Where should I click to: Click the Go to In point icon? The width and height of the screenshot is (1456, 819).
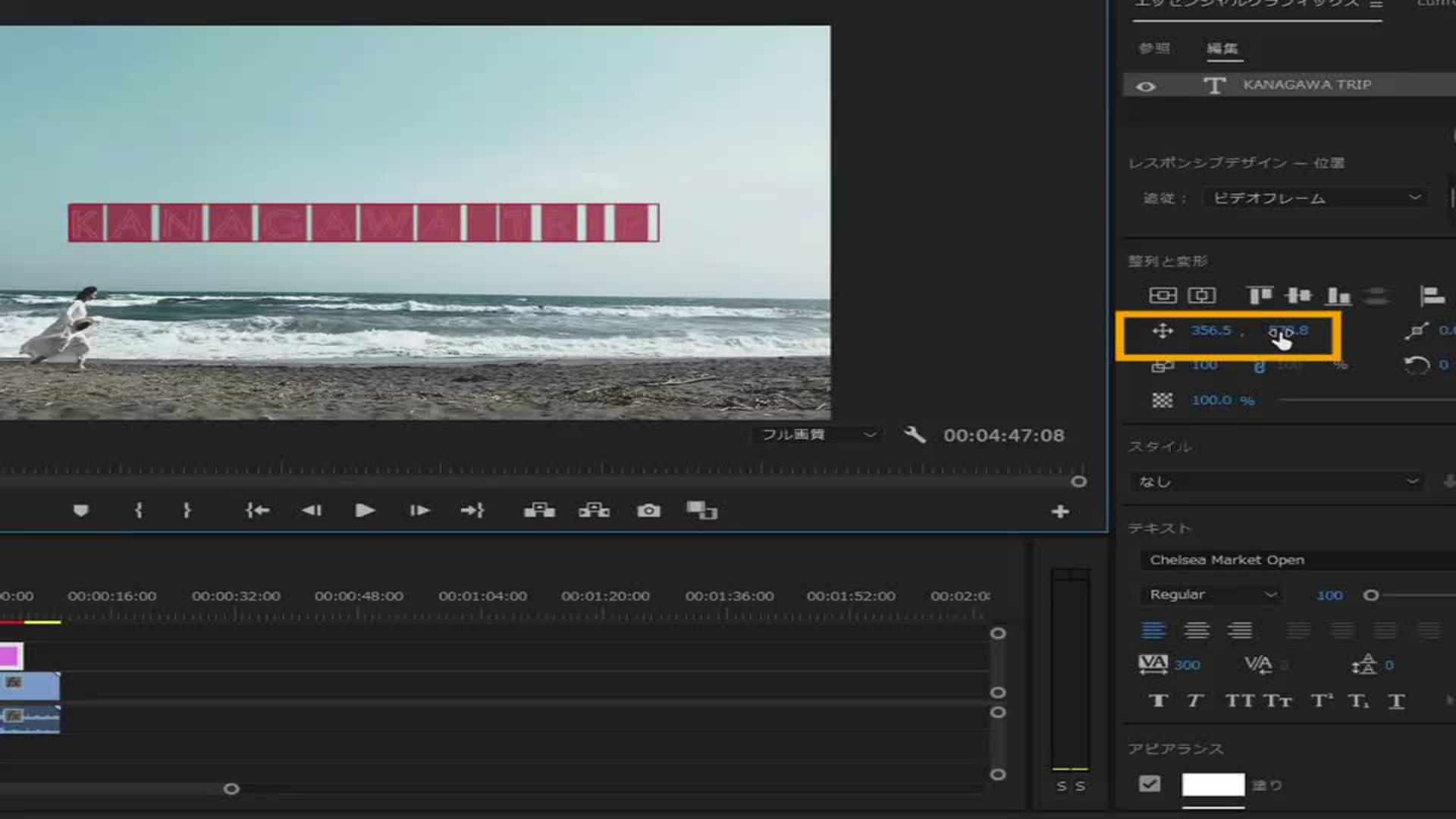[x=257, y=510]
